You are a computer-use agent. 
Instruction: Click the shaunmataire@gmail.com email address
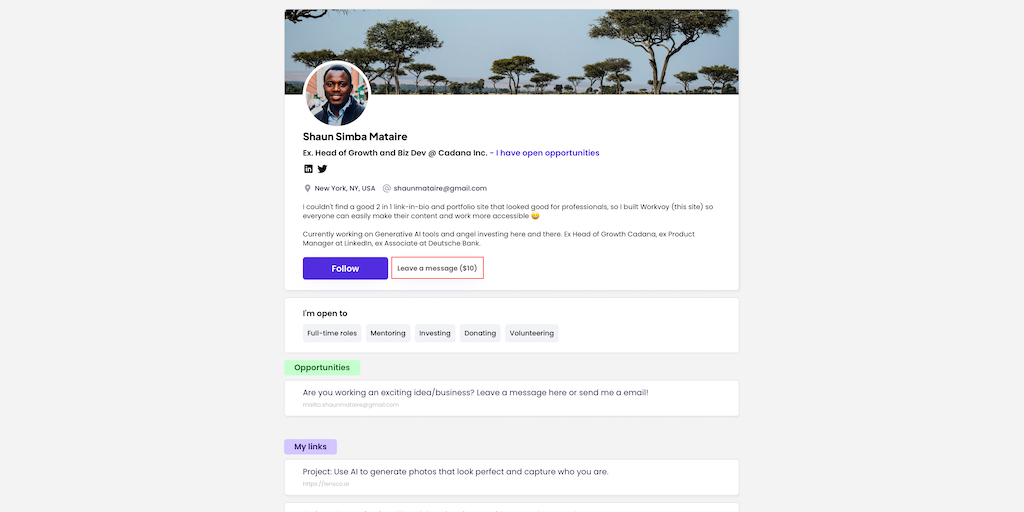440,188
